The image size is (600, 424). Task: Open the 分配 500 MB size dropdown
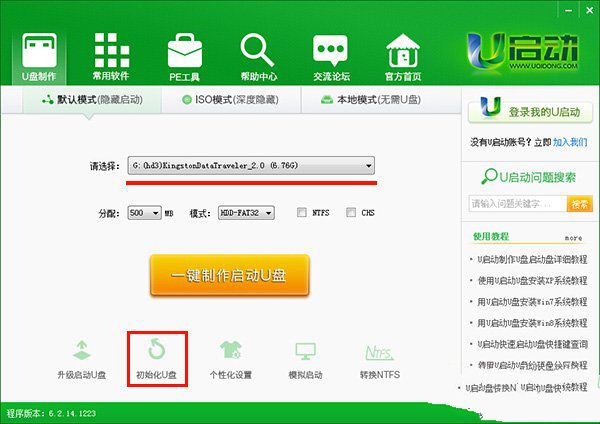157,213
